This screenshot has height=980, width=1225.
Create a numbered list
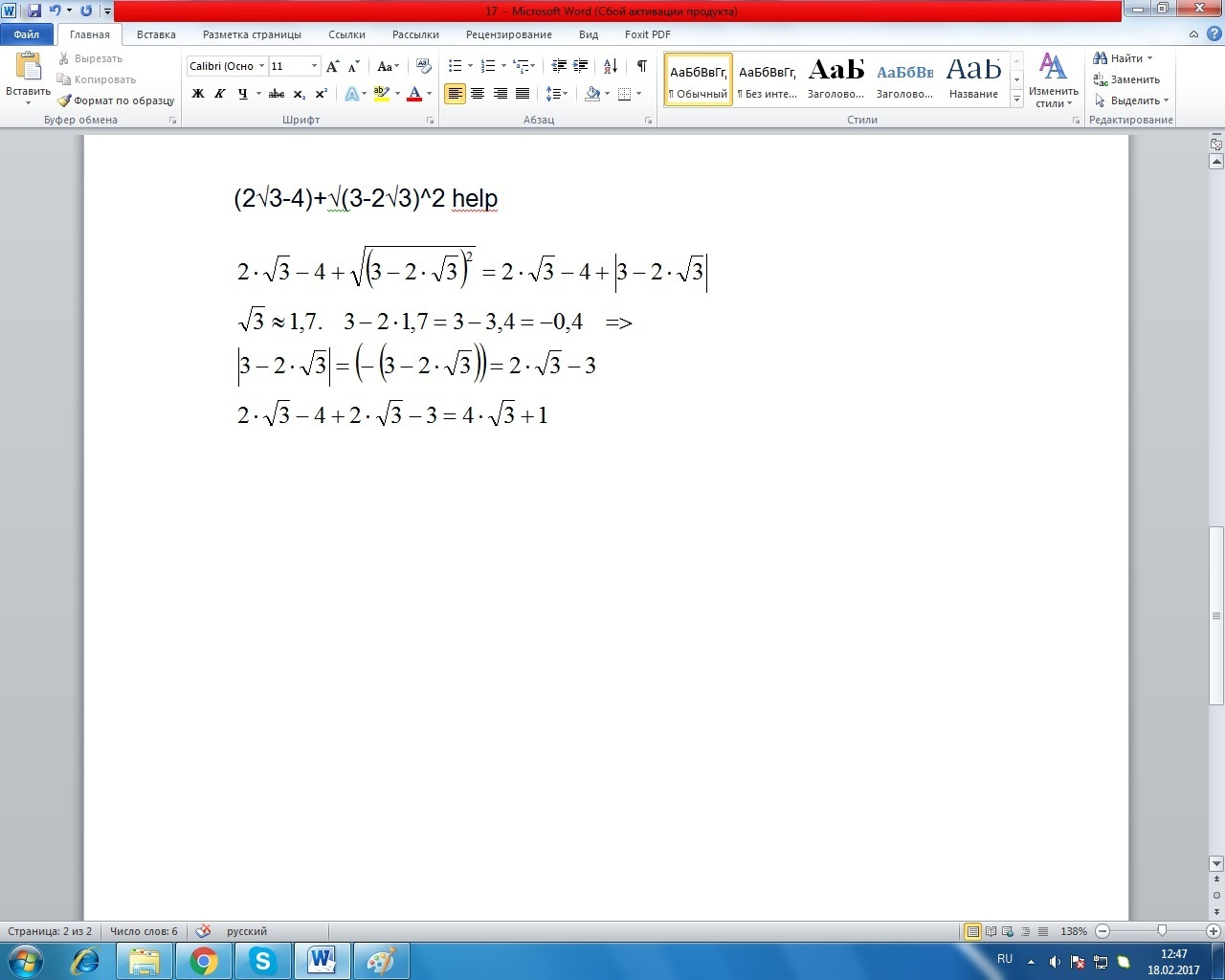pos(488,66)
